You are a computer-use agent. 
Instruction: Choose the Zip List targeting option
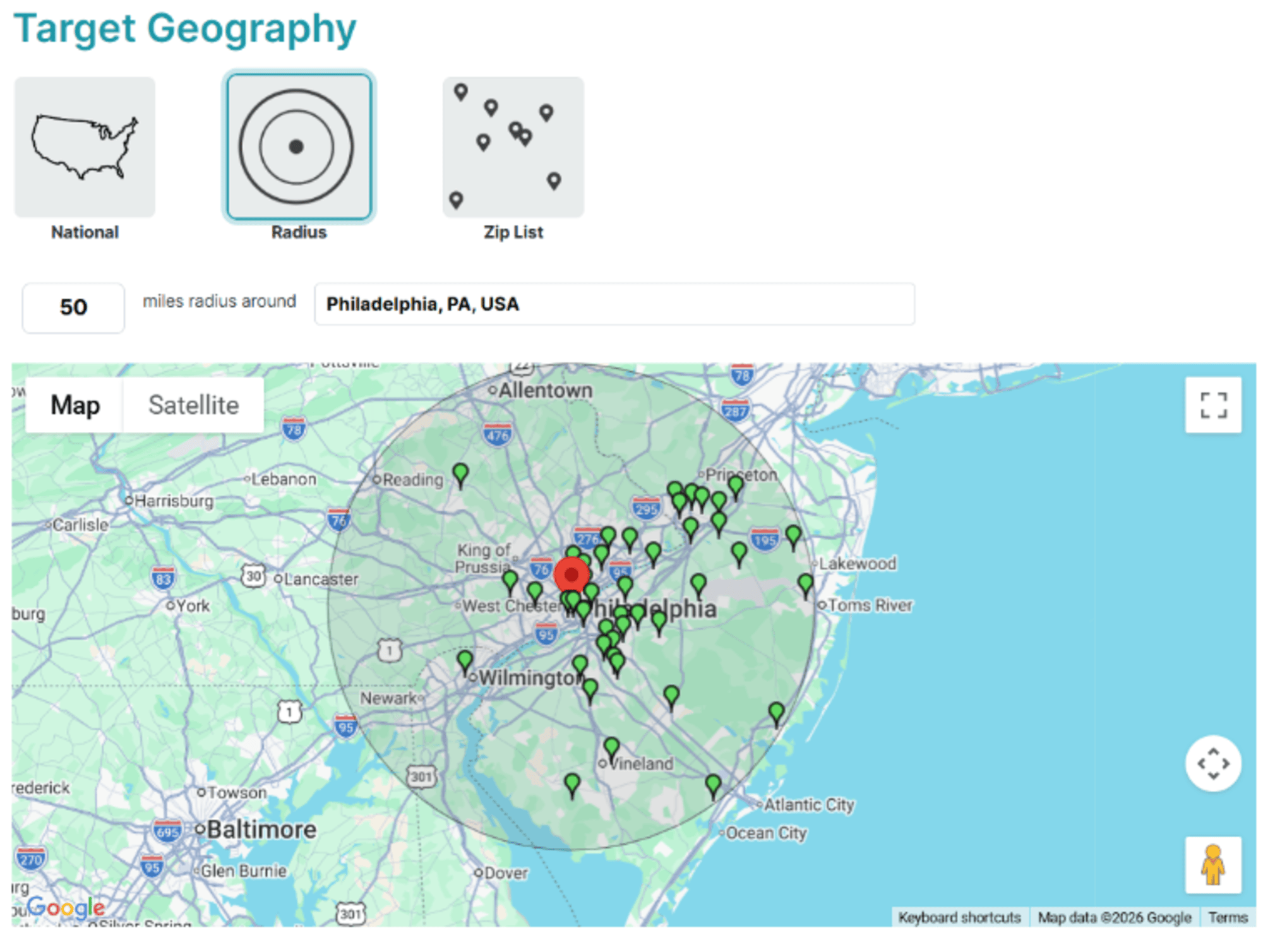[513, 146]
